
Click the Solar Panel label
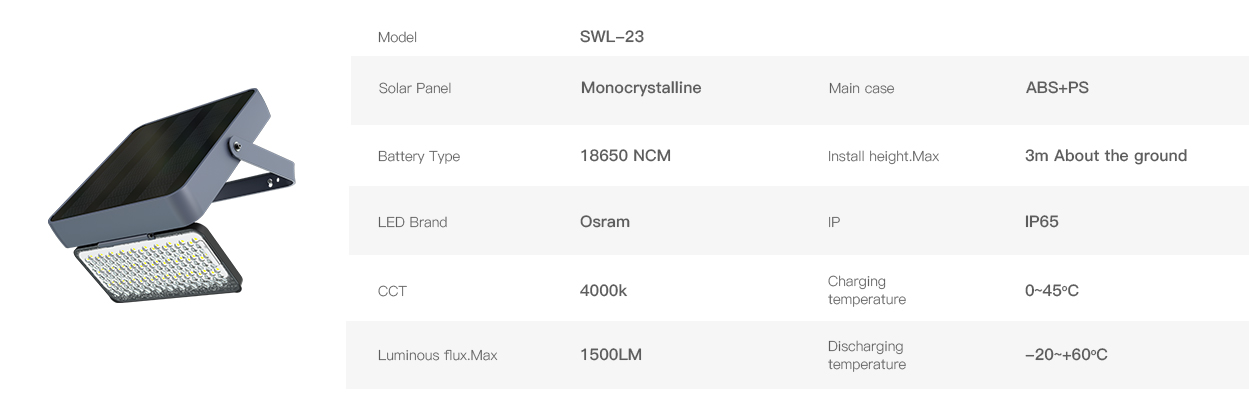point(415,88)
